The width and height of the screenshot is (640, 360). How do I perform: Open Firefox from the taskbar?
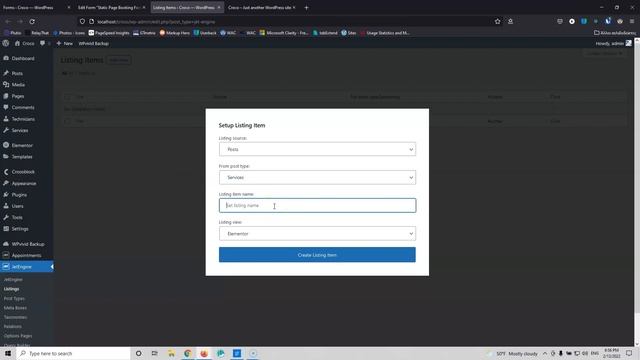(204, 353)
